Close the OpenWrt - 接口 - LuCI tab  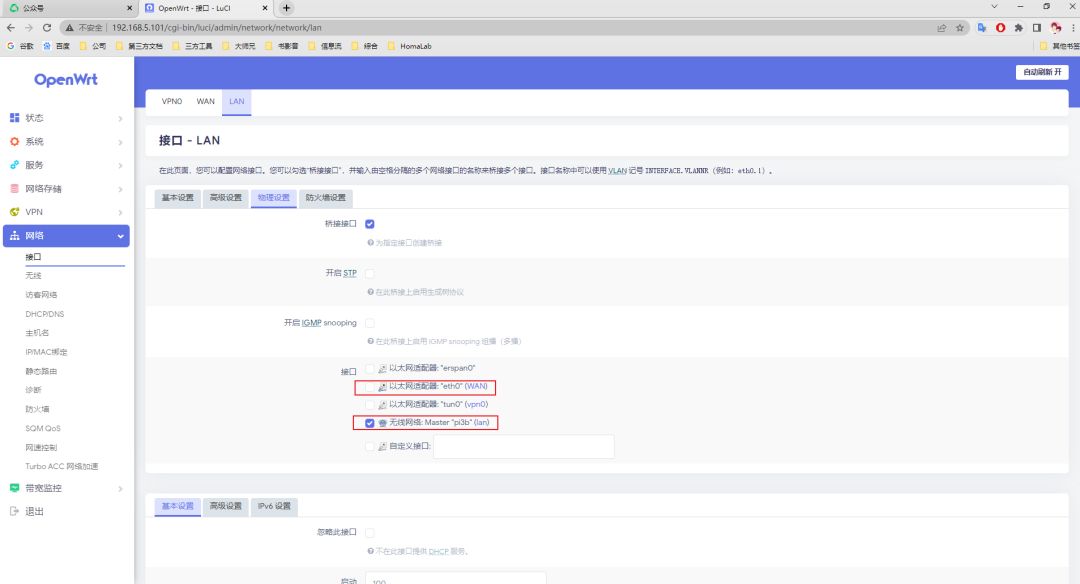pos(266,8)
